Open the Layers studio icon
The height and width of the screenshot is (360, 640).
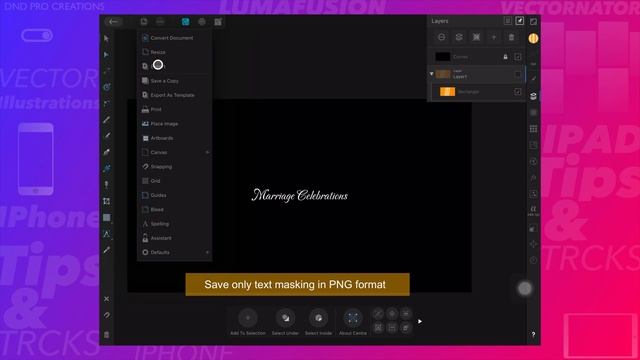coord(533,96)
